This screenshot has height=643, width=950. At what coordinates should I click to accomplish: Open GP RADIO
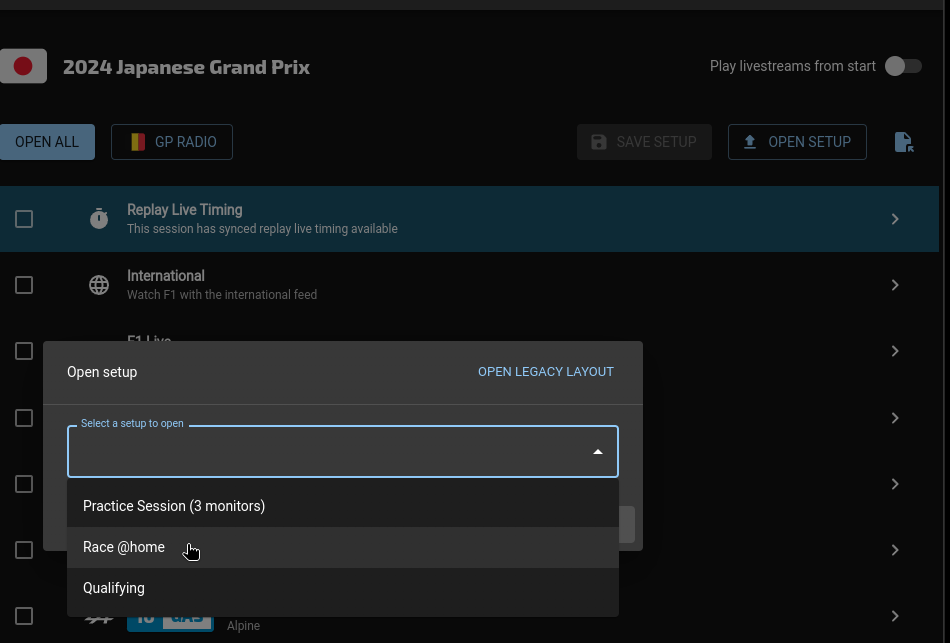click(x=172, y=142)
